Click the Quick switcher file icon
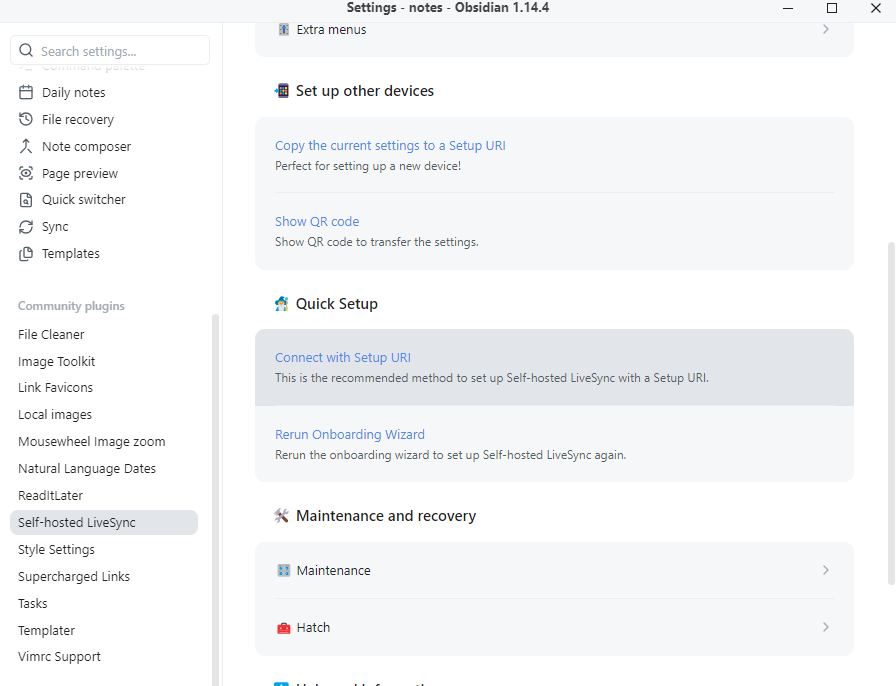This screenshot has width=896, height=686. [26, 200]
